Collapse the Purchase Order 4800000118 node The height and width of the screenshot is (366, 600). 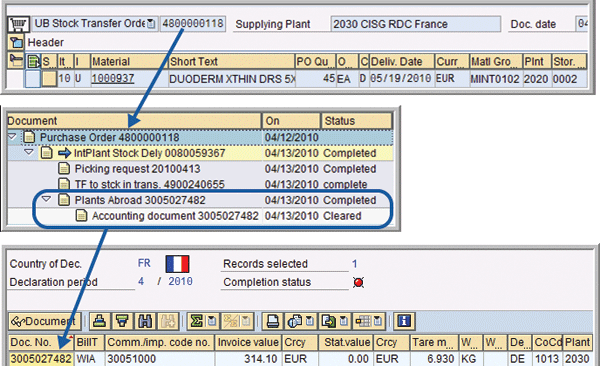point(12,136)
